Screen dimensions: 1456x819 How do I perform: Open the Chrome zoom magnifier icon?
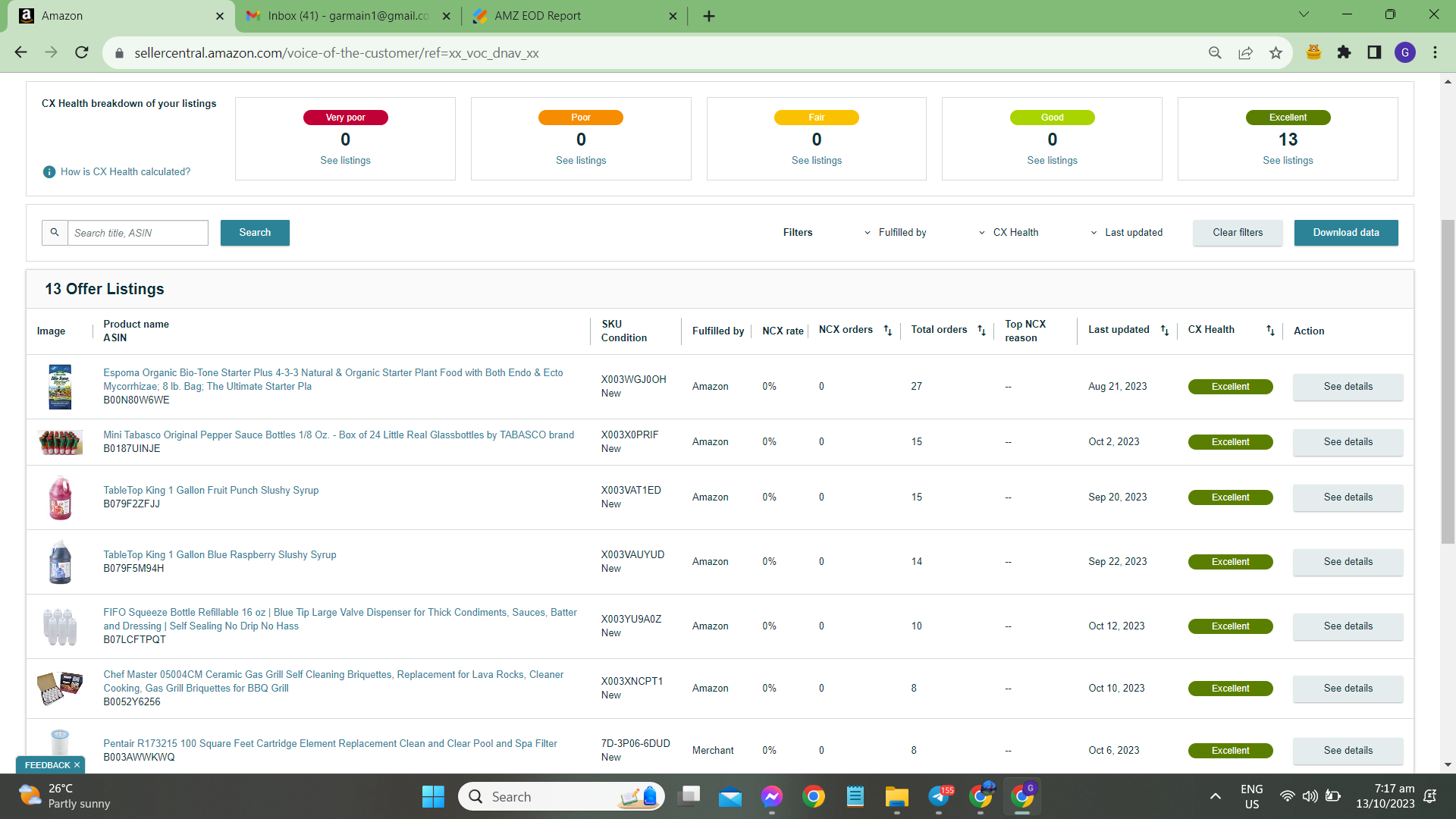(x=1215, y=52)
